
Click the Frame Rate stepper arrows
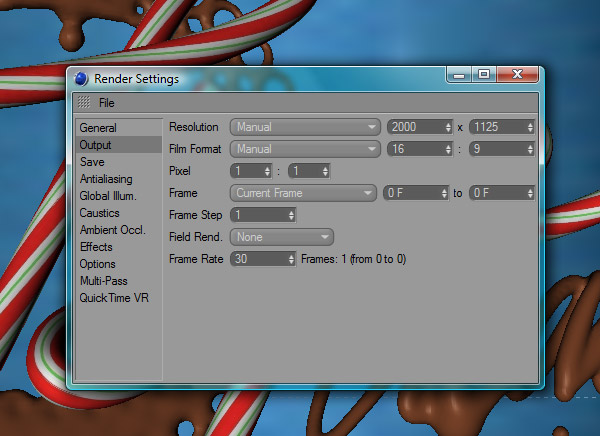point(291,259)
